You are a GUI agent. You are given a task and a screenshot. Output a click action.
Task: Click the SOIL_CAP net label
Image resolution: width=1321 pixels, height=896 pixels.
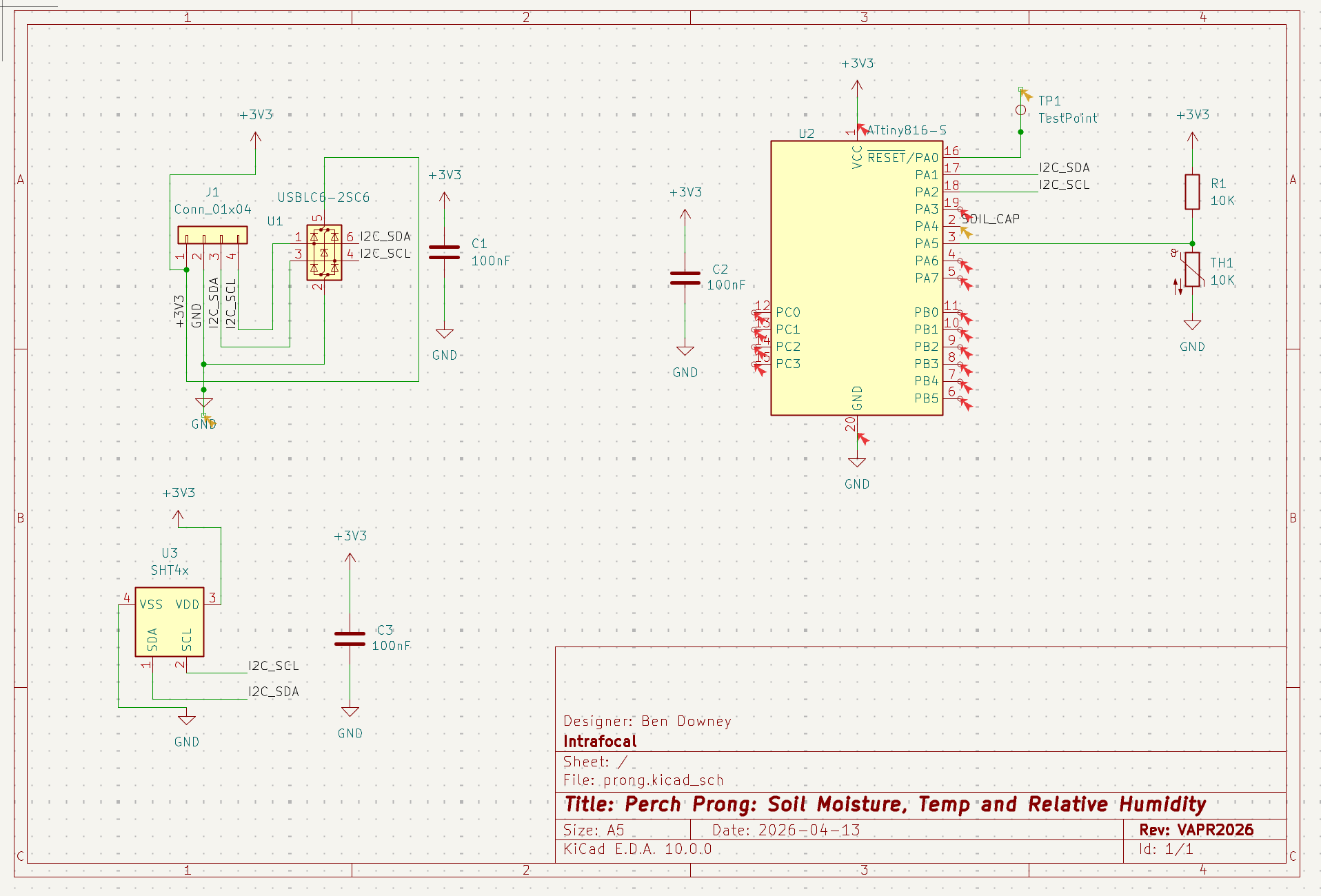pyautogui.click(x=991, y=219)
